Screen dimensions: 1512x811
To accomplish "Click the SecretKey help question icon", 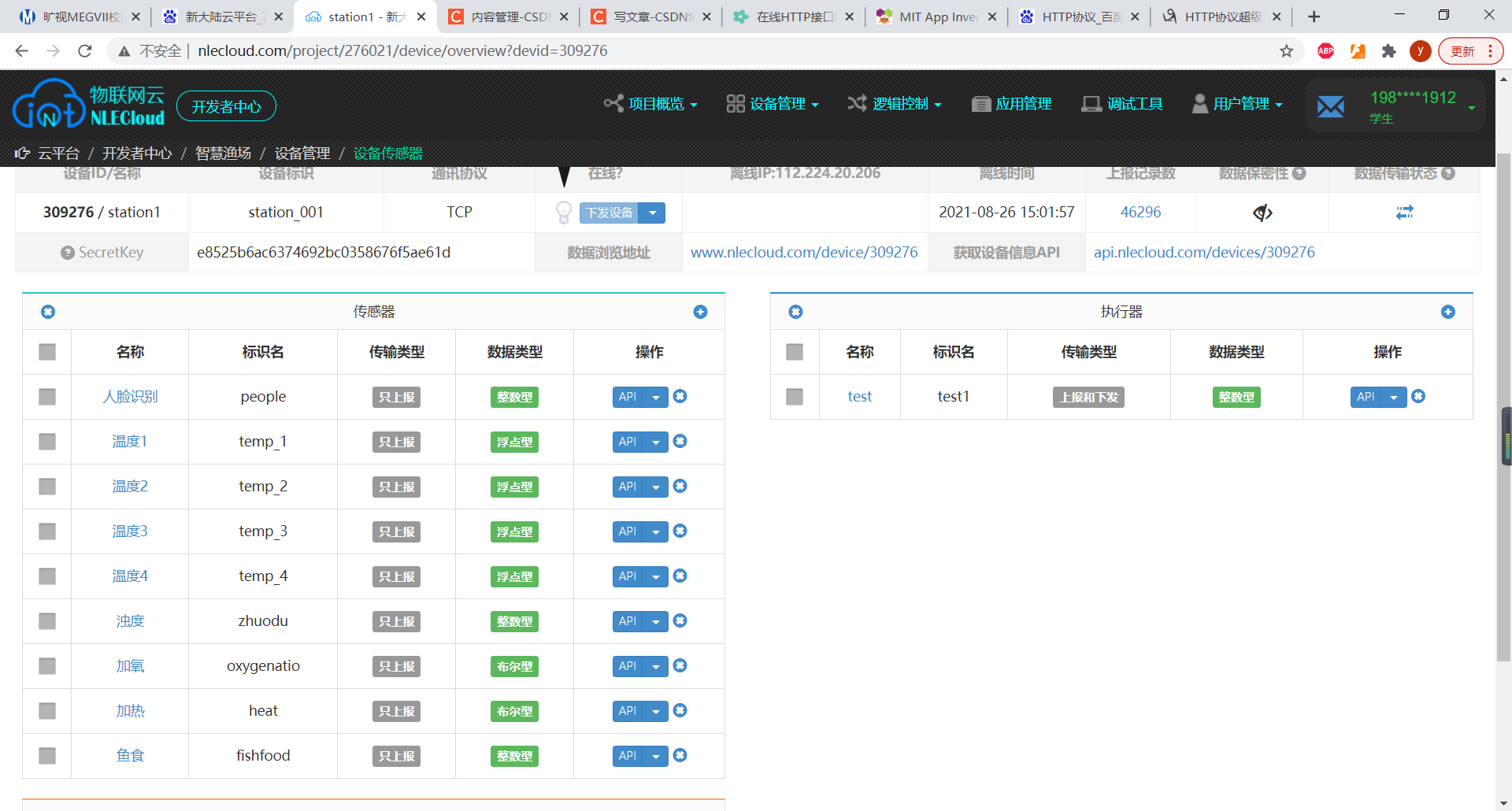I will [x=68, y=253].
